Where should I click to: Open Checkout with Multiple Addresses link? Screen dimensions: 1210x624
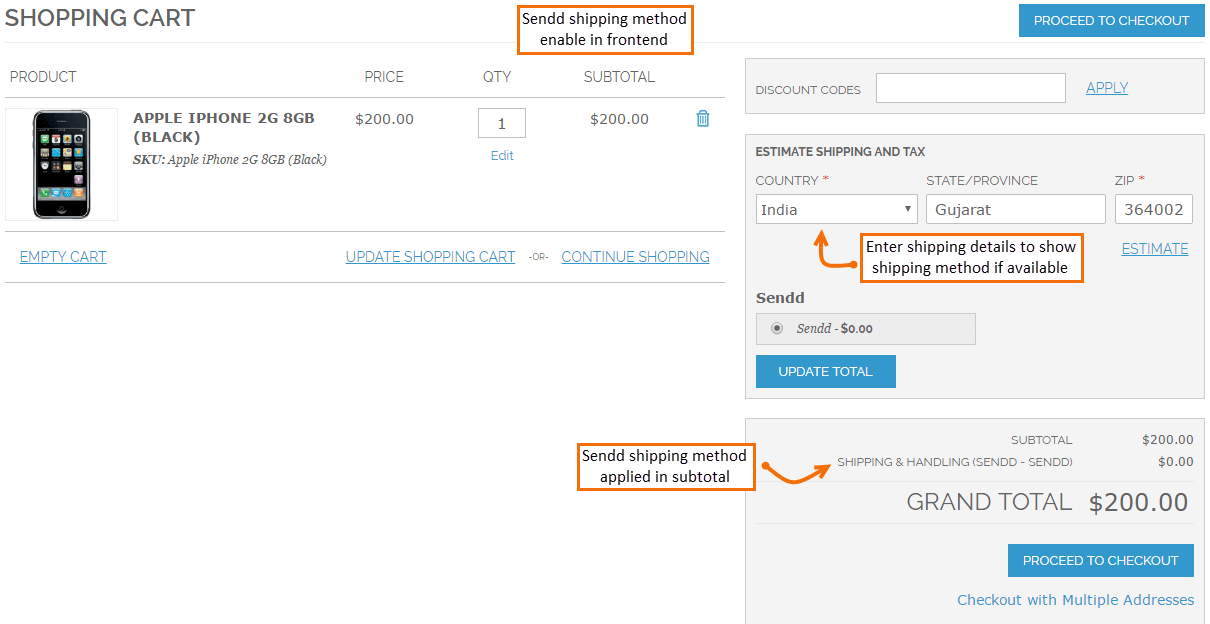click(x=1076, y=600)
